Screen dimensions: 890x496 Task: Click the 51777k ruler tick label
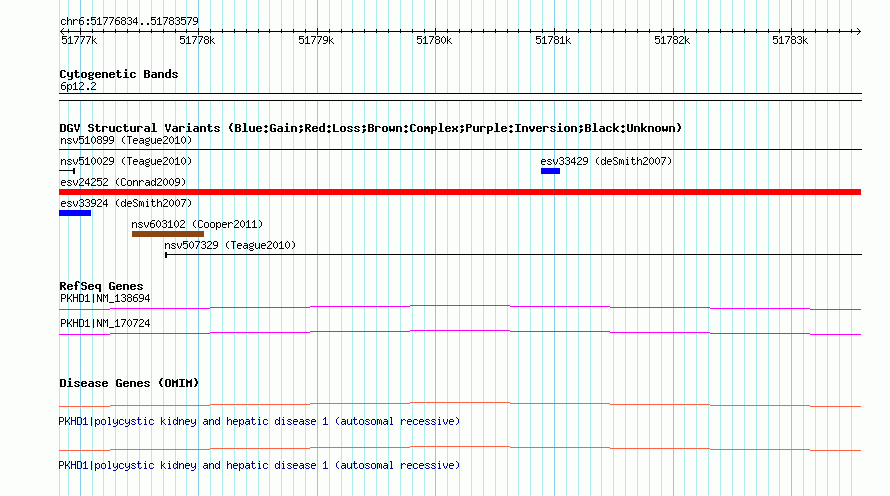79,40
